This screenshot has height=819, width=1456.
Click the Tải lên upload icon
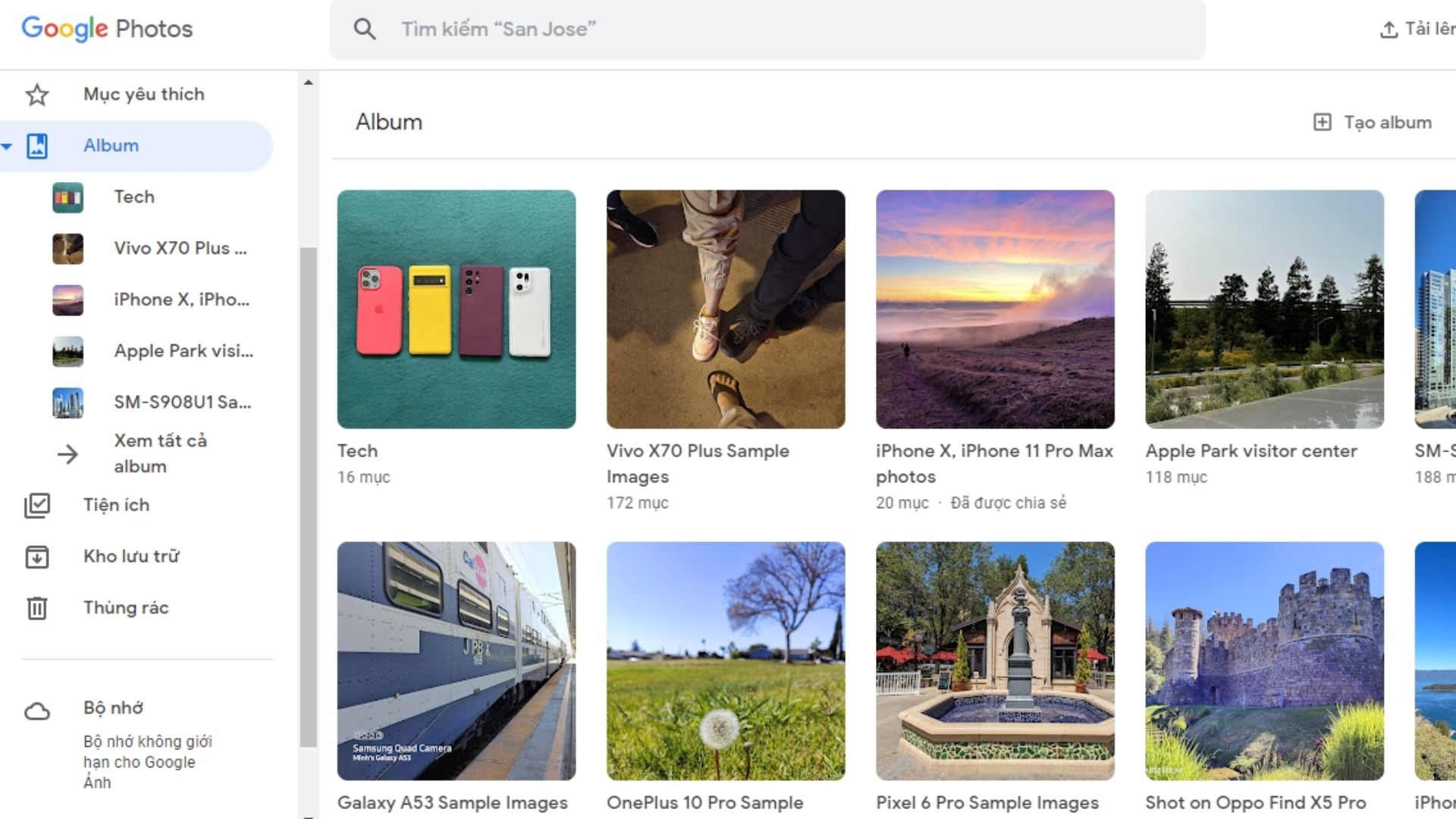[x=1389, y=29]
